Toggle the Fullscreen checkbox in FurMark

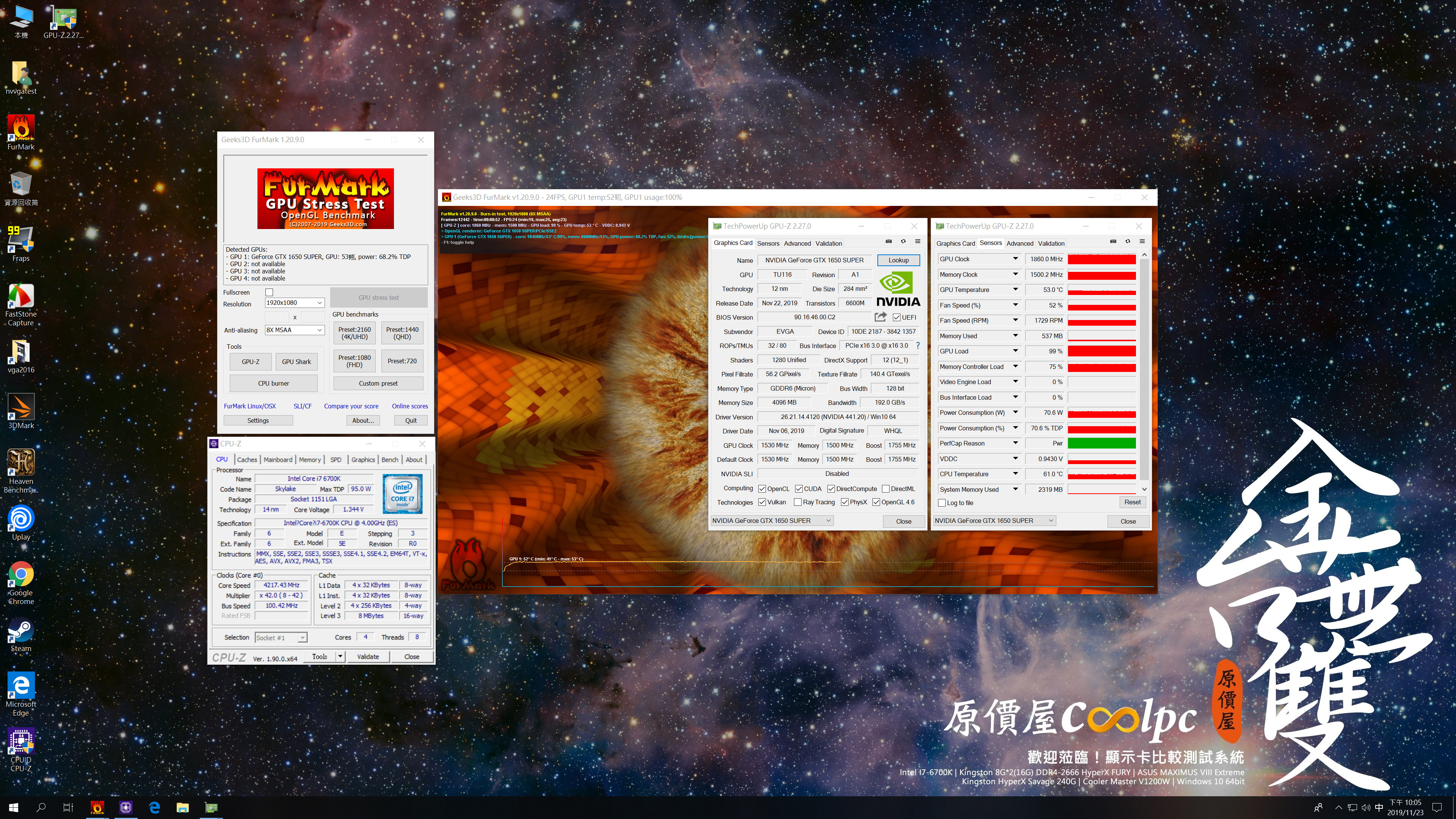[269, 292]
